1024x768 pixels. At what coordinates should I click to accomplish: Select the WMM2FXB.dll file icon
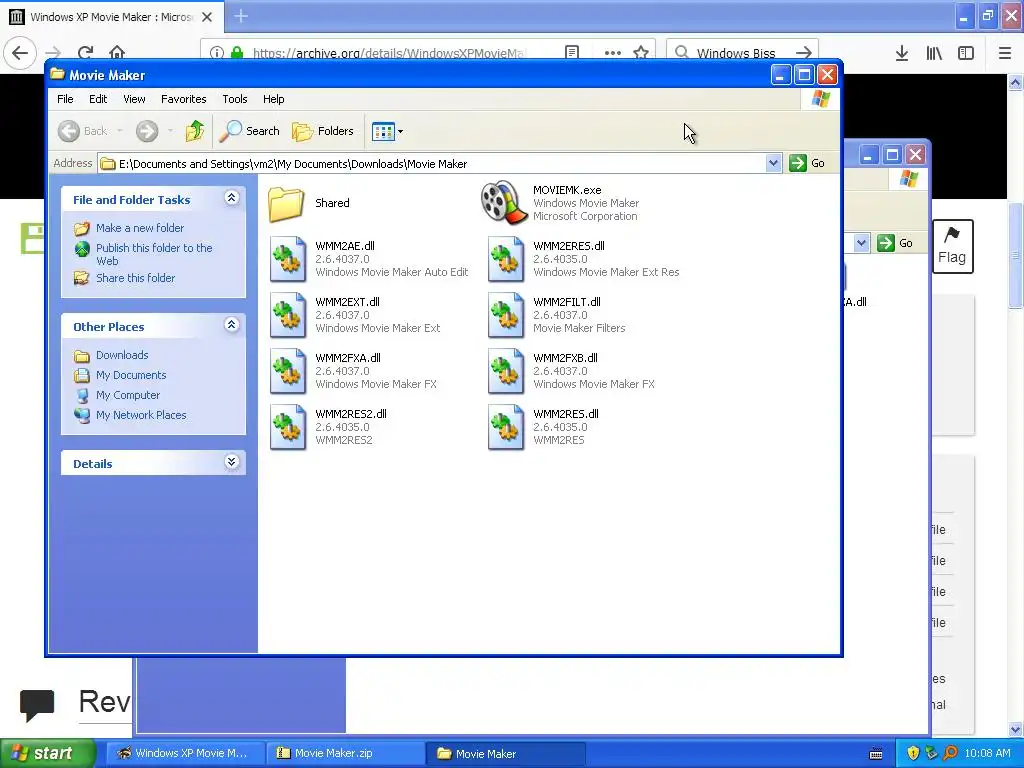click(x=506, y=372)
